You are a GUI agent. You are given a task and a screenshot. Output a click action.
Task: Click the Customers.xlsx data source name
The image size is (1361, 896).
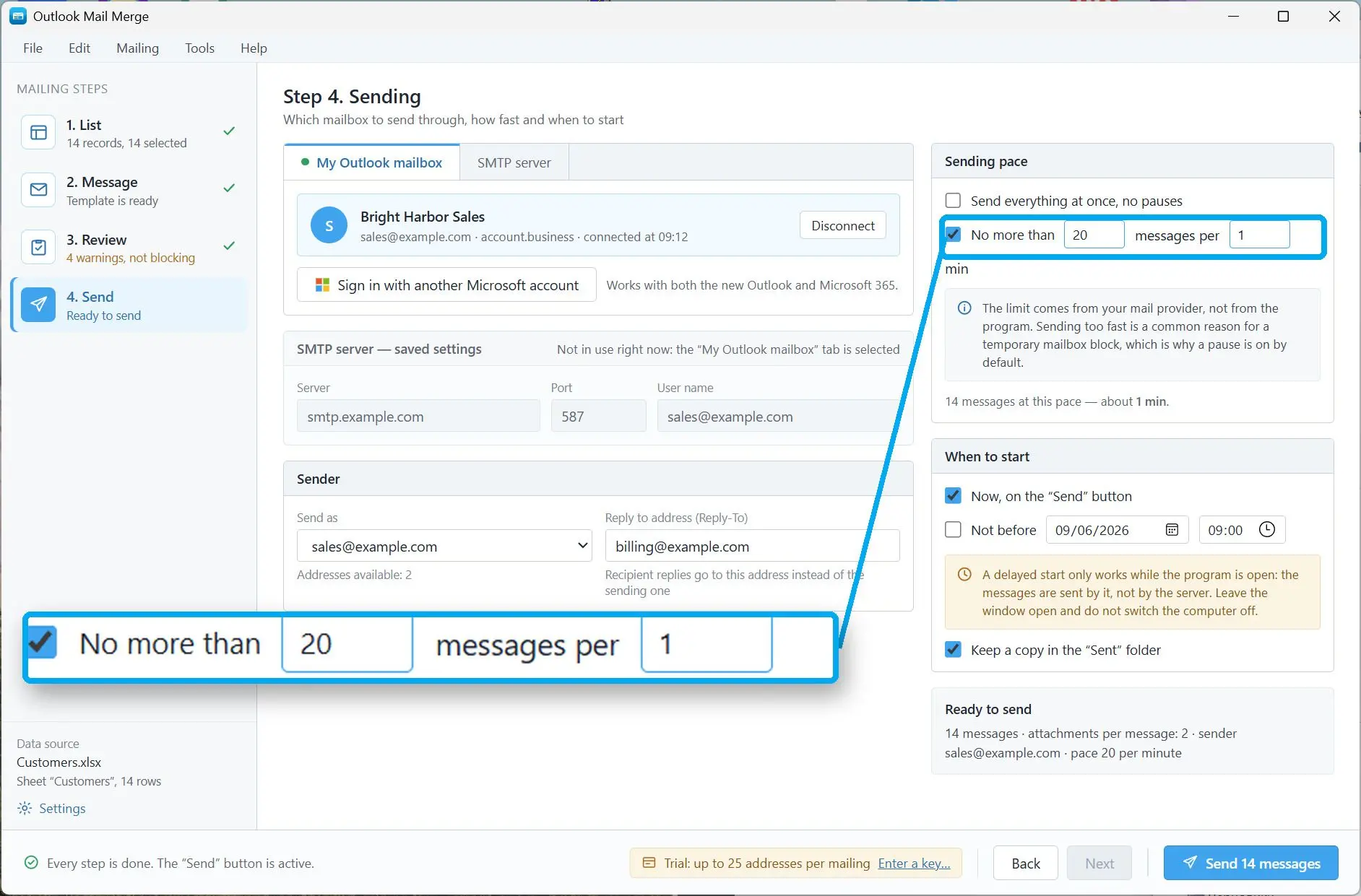point(59,762)
